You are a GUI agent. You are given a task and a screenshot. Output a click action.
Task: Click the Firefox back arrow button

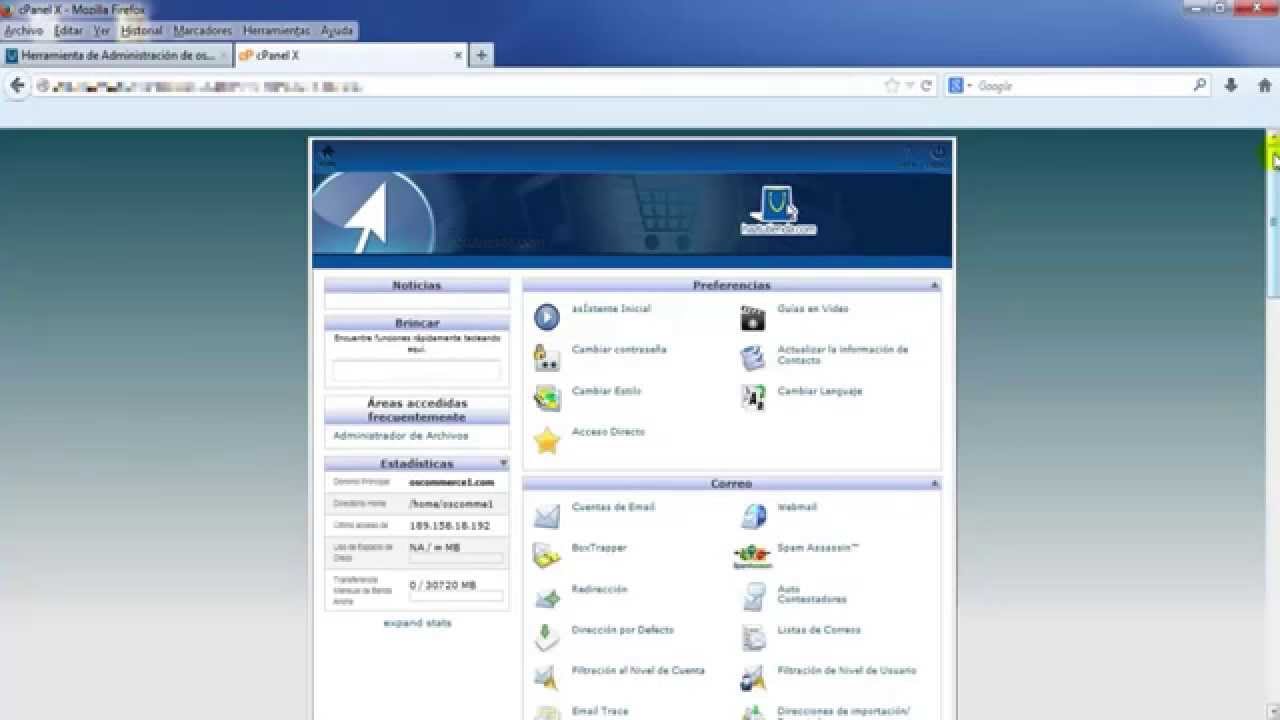click(17, 86)
